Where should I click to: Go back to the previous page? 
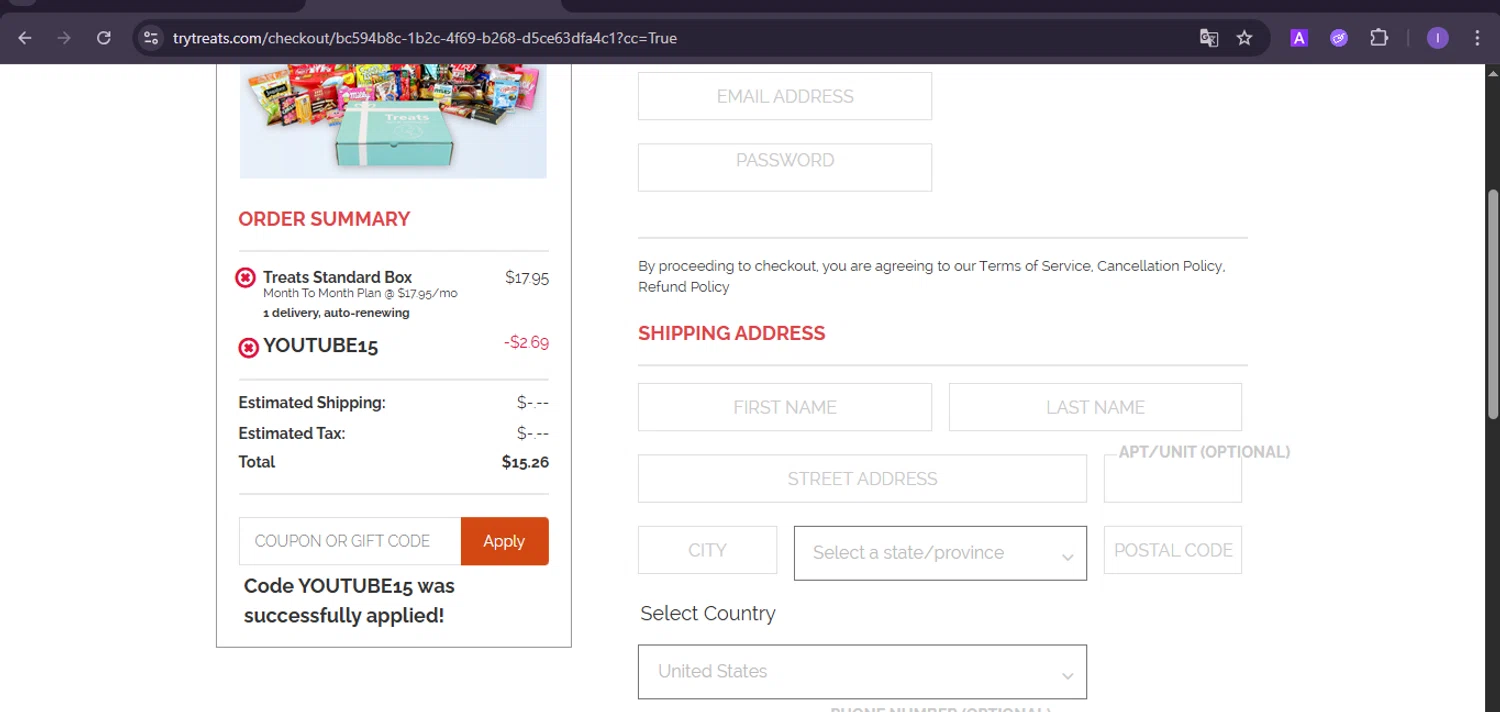pyautogui.click(x=25, y=38)
